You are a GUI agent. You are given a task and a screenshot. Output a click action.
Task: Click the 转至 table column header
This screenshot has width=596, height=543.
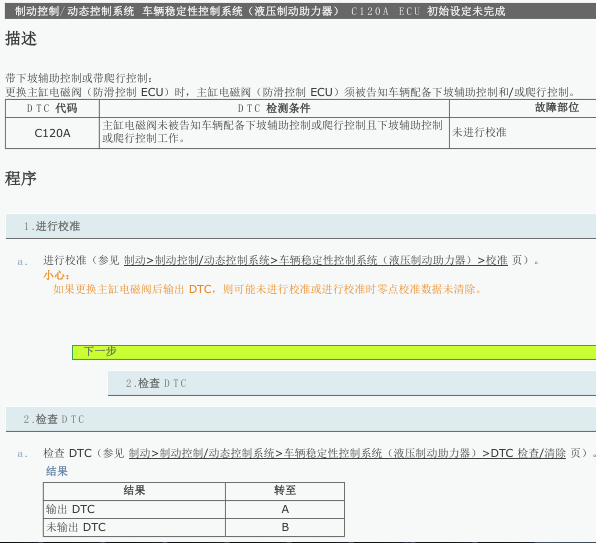pos(285,491)
